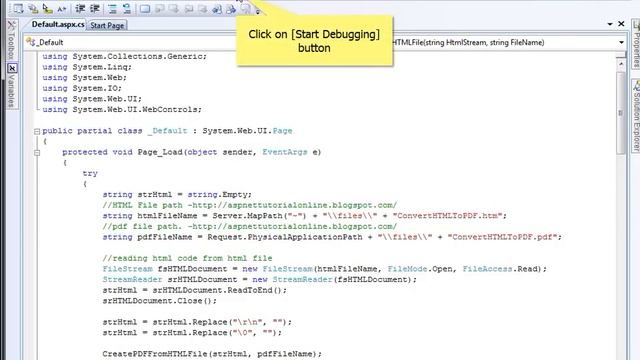Go to next bookmark icon
This screenshot has height=360, width=640.
click(174, 8)
